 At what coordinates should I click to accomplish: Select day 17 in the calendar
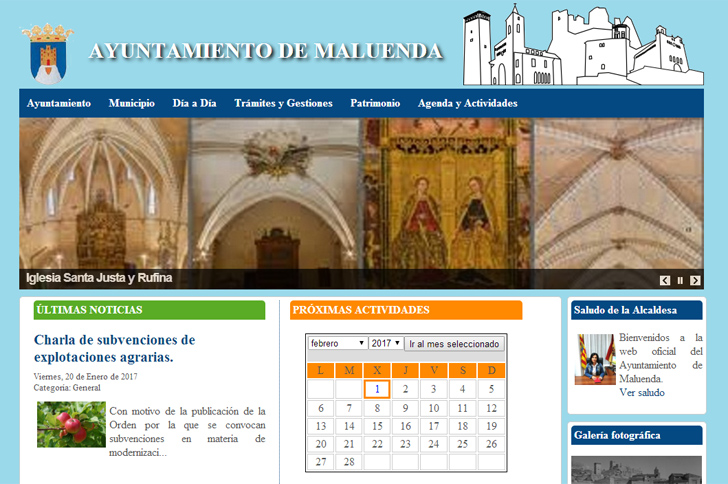pyautogui.click(x=434, y=426)
